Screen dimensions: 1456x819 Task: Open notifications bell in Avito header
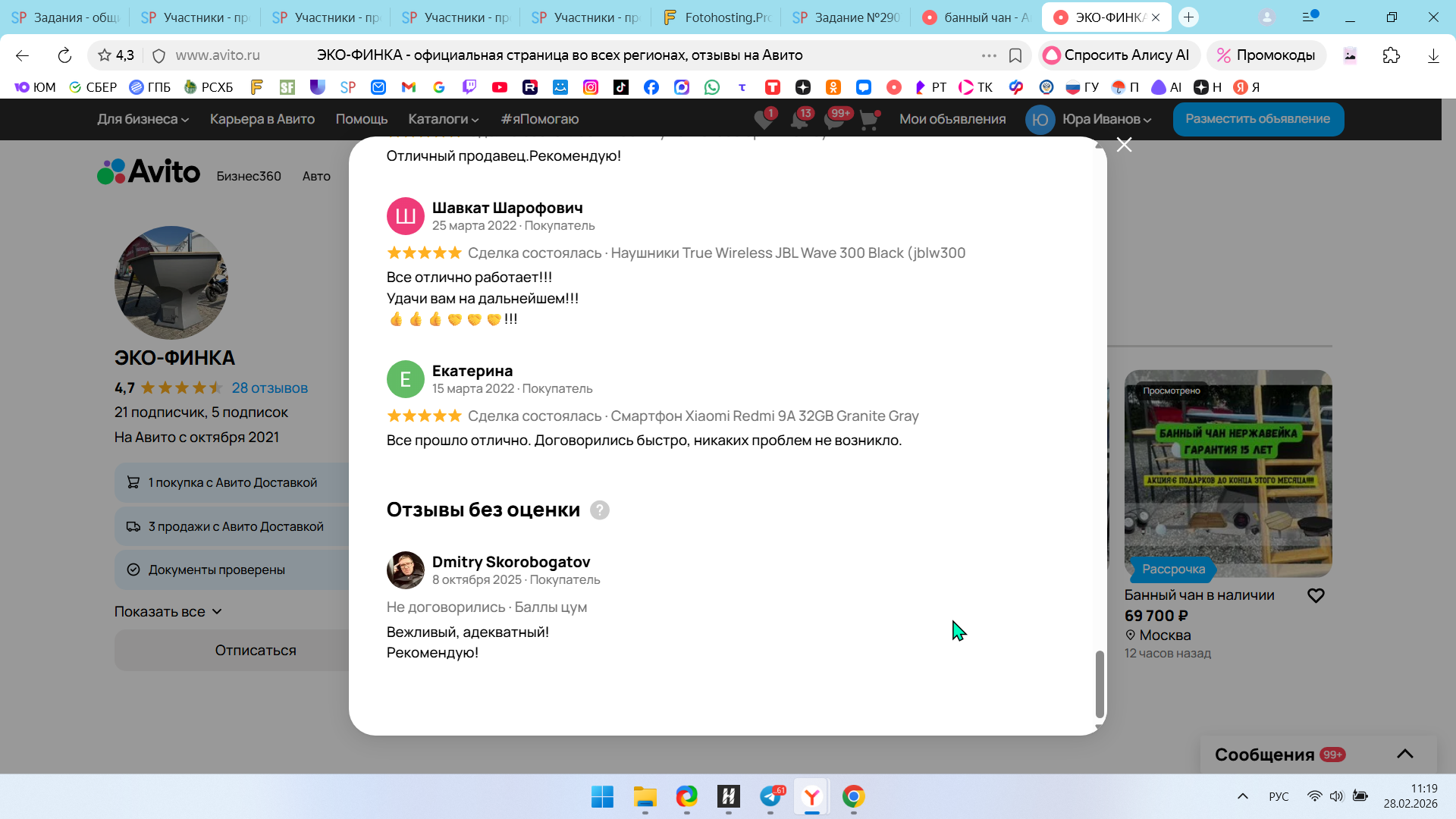(x=799, y=120)
